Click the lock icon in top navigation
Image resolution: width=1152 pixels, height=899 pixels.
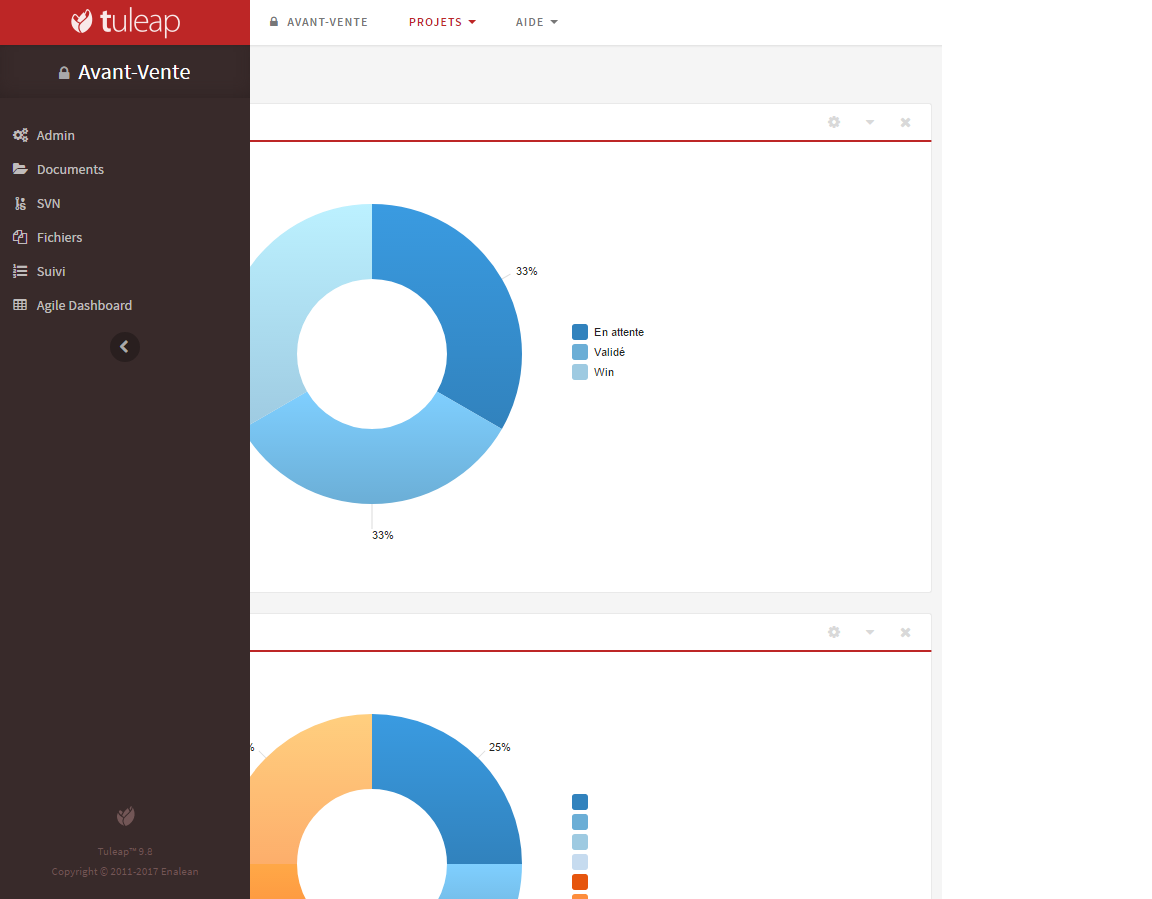[x=274, y=22]
